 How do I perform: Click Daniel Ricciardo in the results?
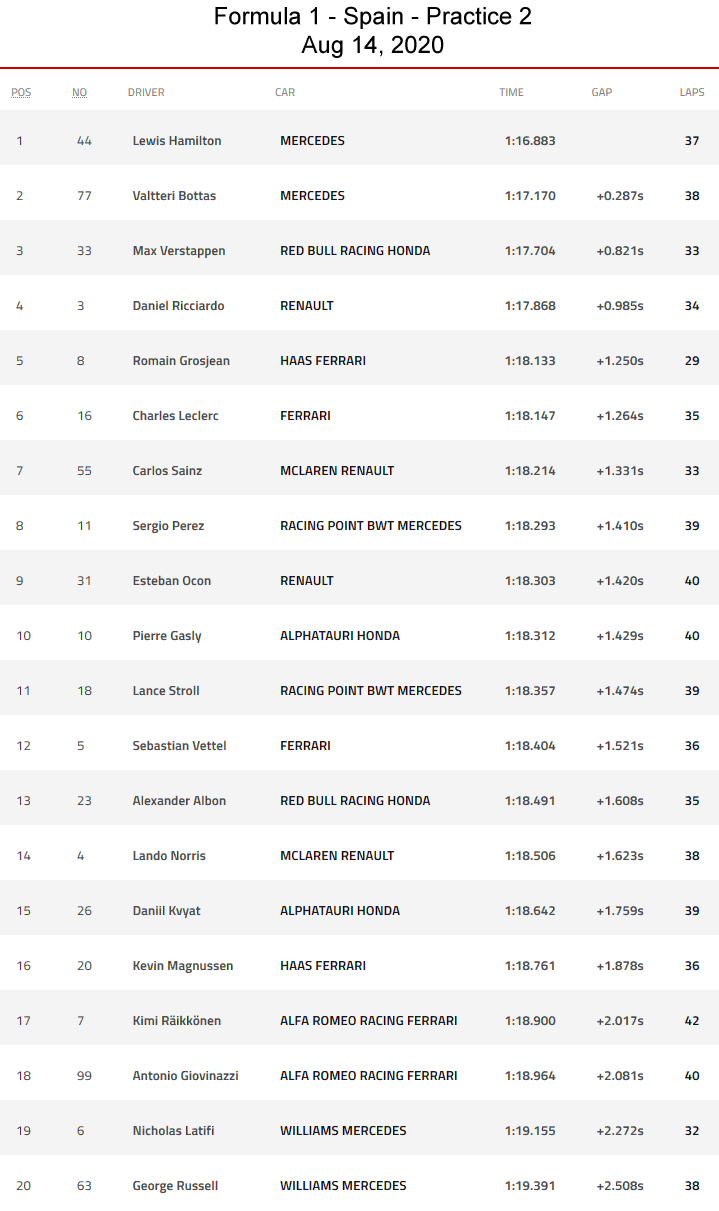pyautogui.click(x=179, y=306)
